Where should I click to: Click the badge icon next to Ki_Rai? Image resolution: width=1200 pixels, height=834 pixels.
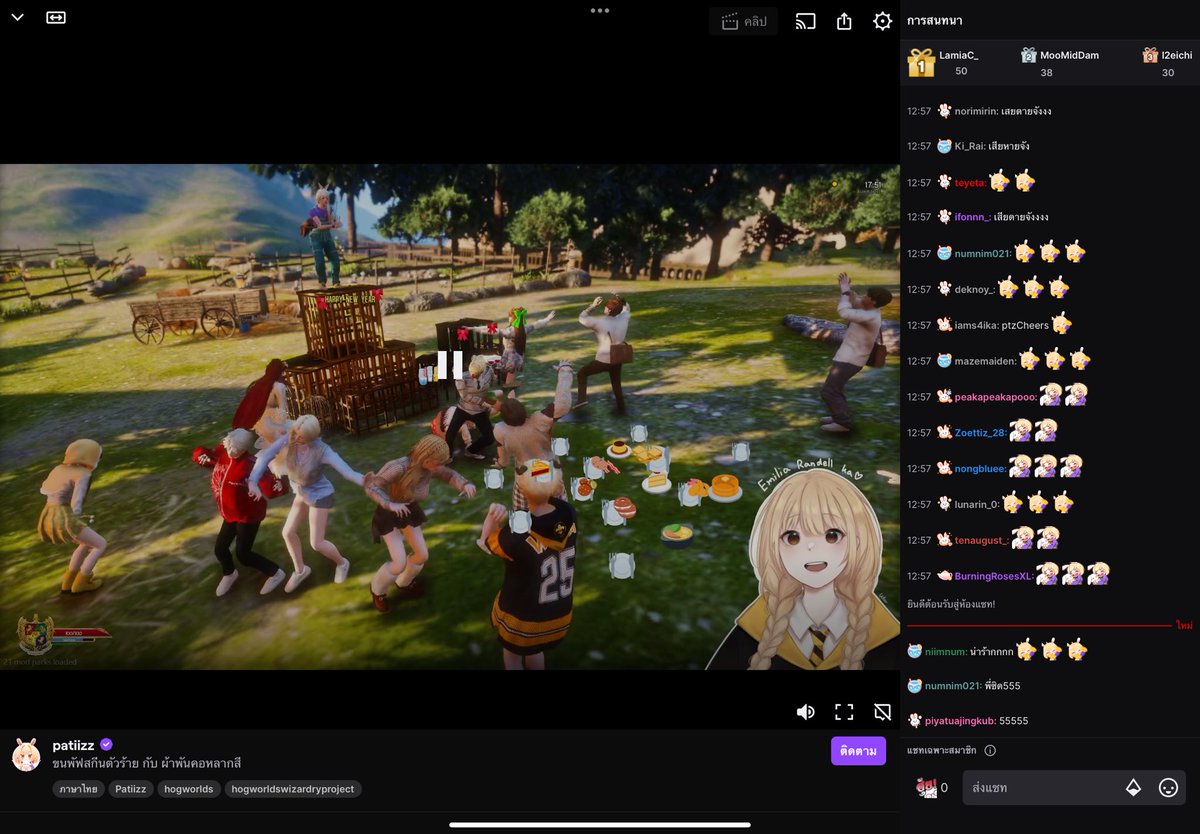click(944, 146)
